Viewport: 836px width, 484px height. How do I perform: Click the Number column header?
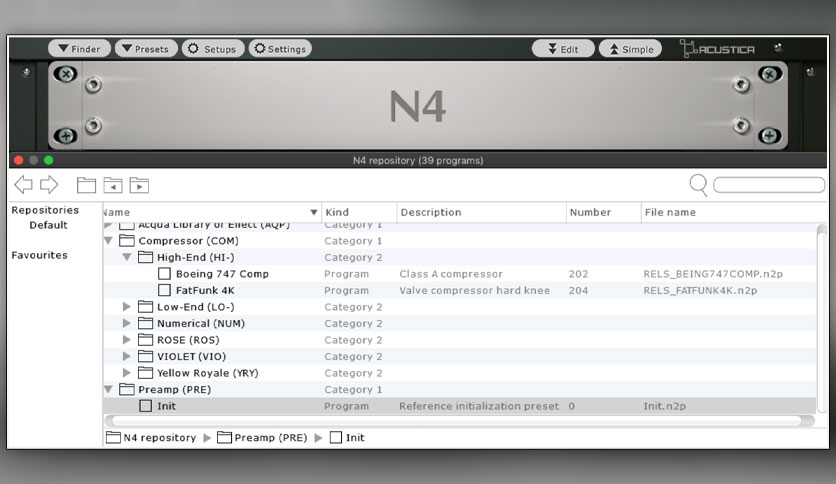[x=604, y=212]
